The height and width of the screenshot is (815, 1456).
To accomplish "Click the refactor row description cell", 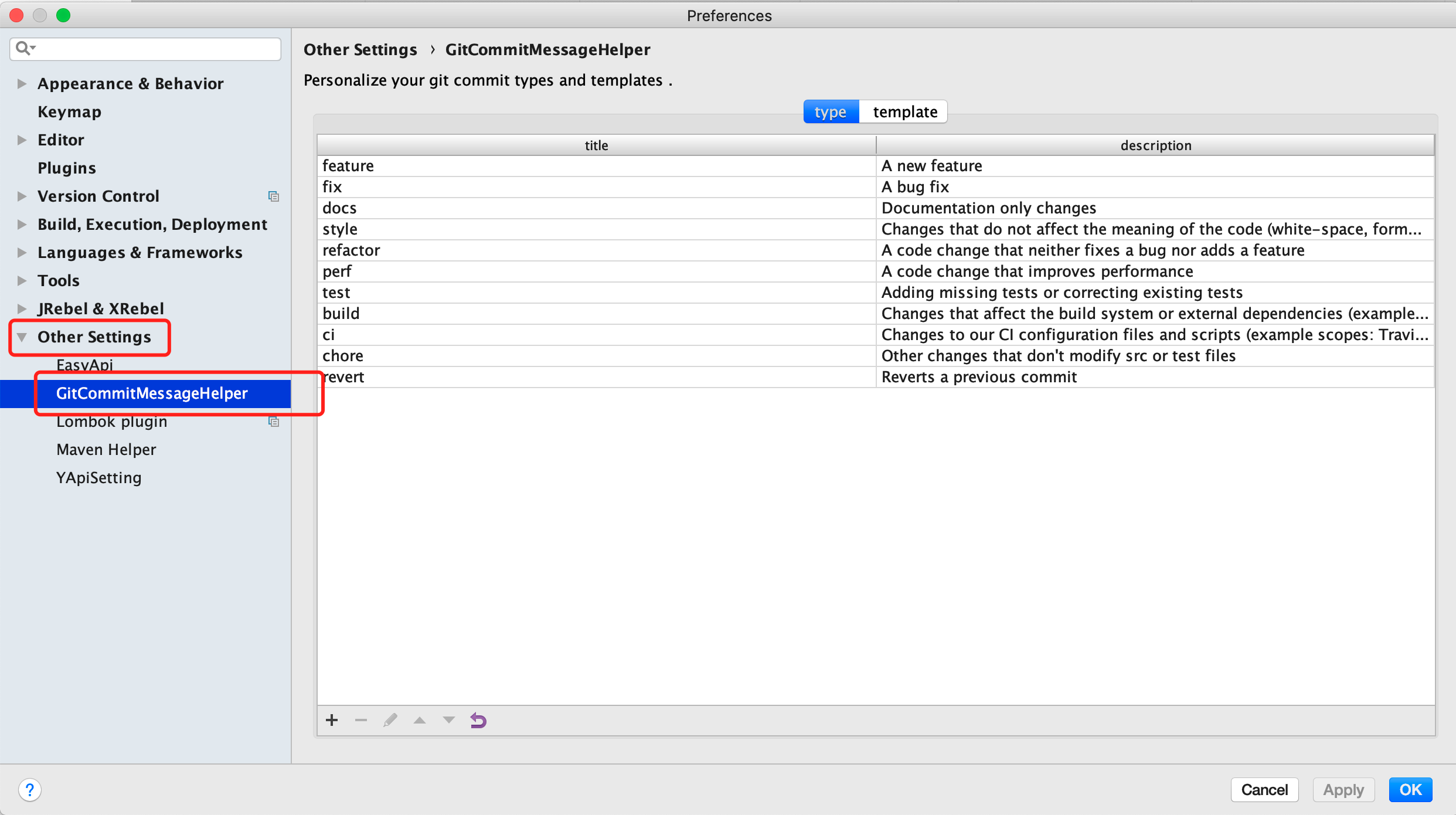I will coord(1155,250).
